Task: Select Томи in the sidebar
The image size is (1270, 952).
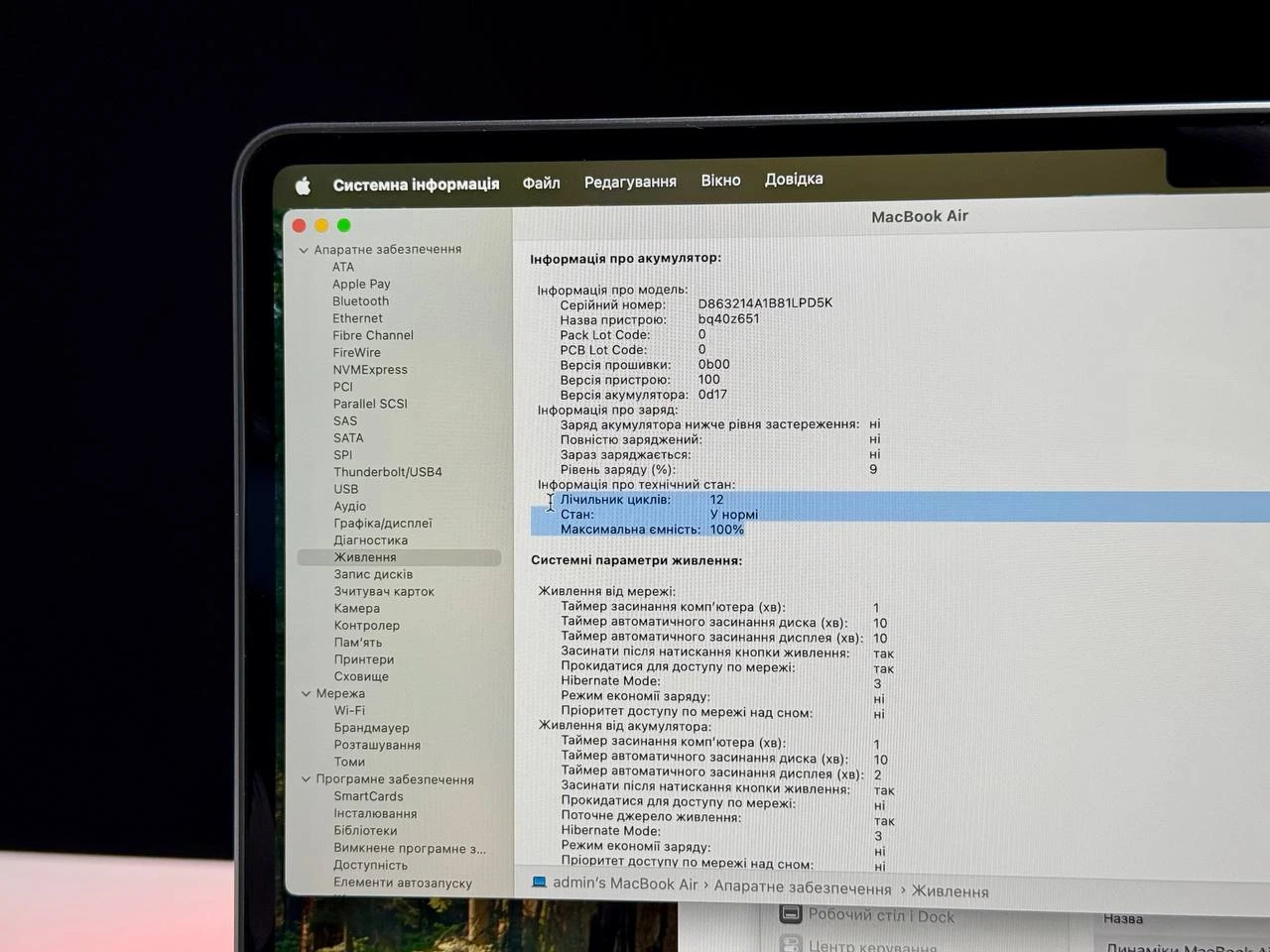Action: (349, 762)
